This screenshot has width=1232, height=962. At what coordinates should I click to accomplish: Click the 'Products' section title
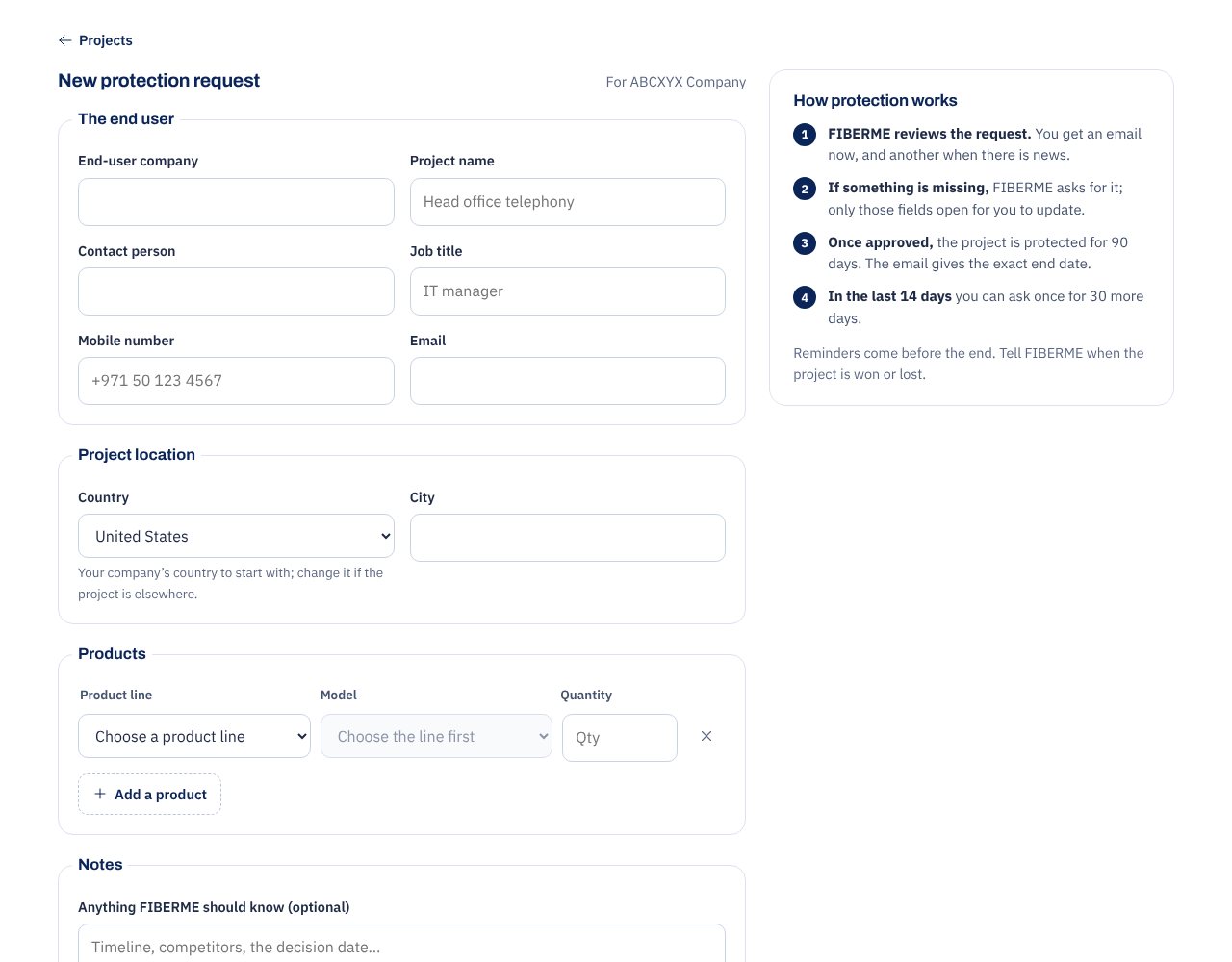(x=112, y=654)
